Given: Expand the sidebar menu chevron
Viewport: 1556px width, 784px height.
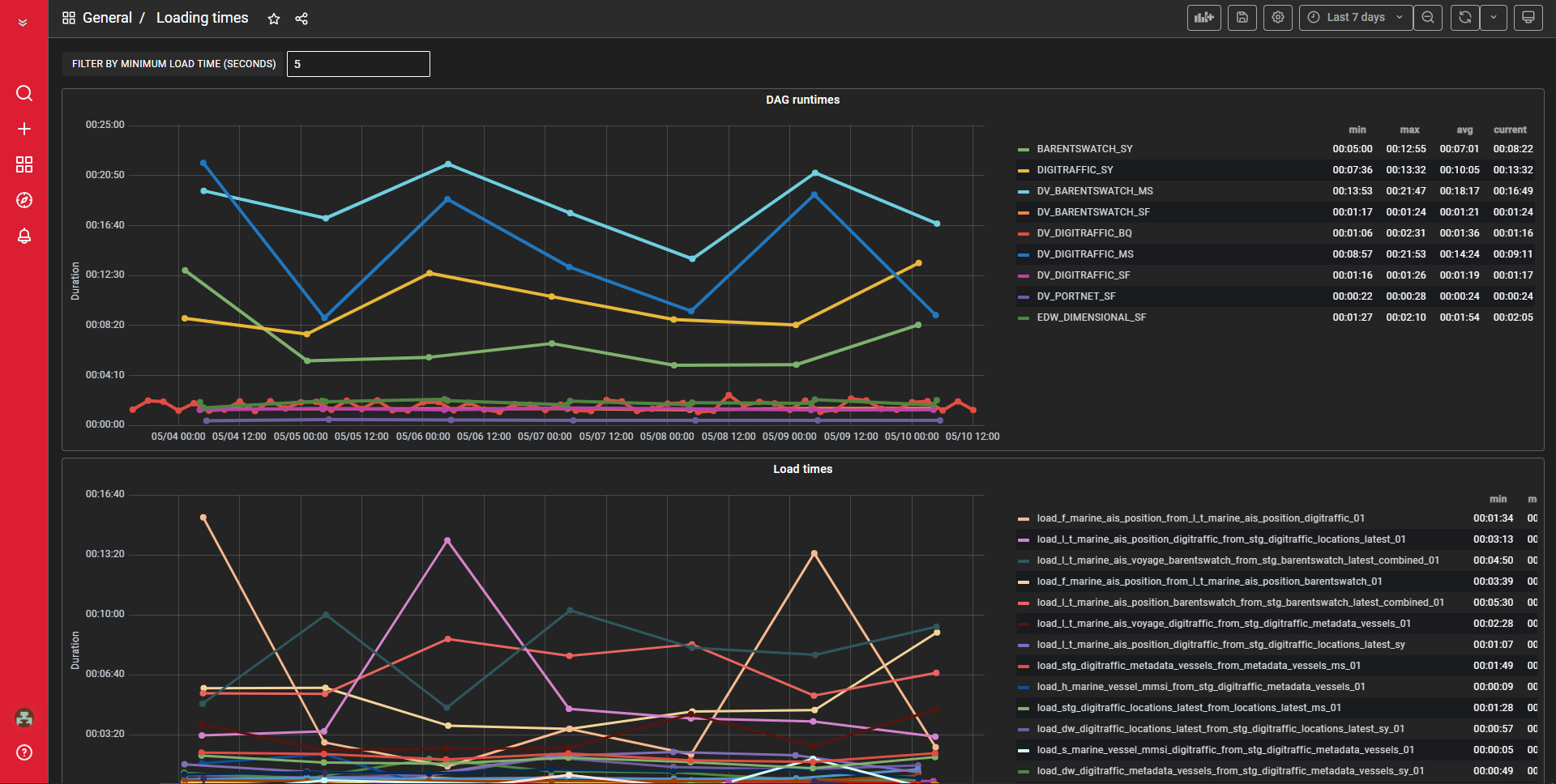Looking at the screenshot, I should [23, 23].
